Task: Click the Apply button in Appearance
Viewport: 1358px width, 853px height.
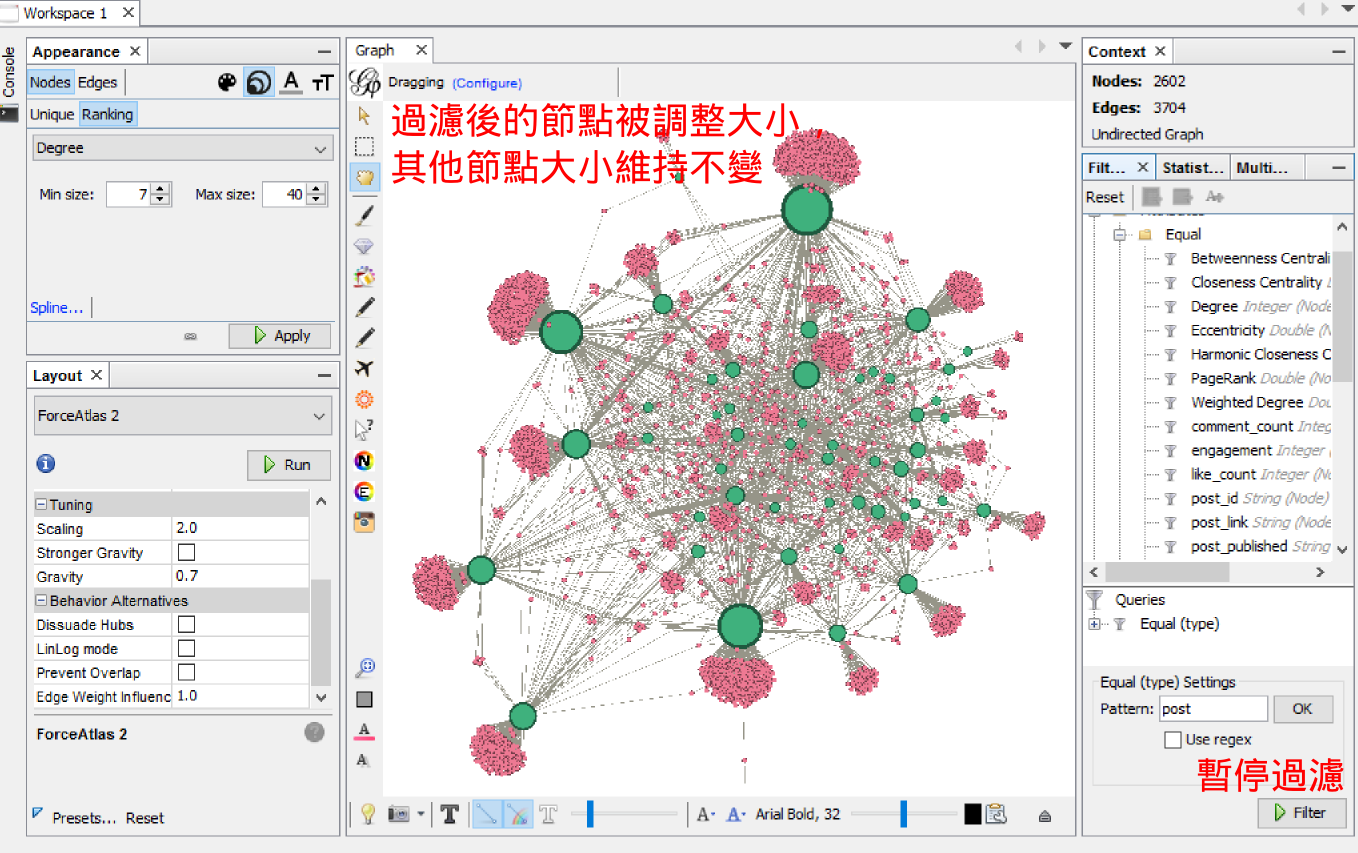Action: (280, 336)
